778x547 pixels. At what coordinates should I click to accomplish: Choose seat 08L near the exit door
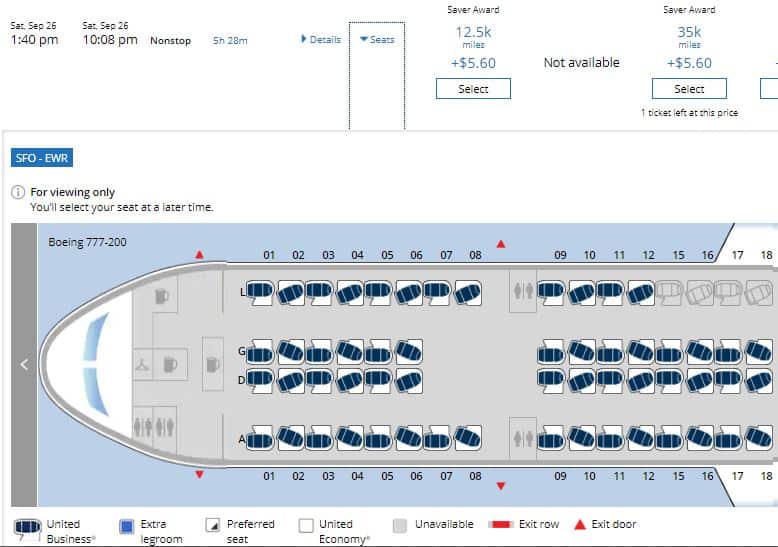coord(467,292)
